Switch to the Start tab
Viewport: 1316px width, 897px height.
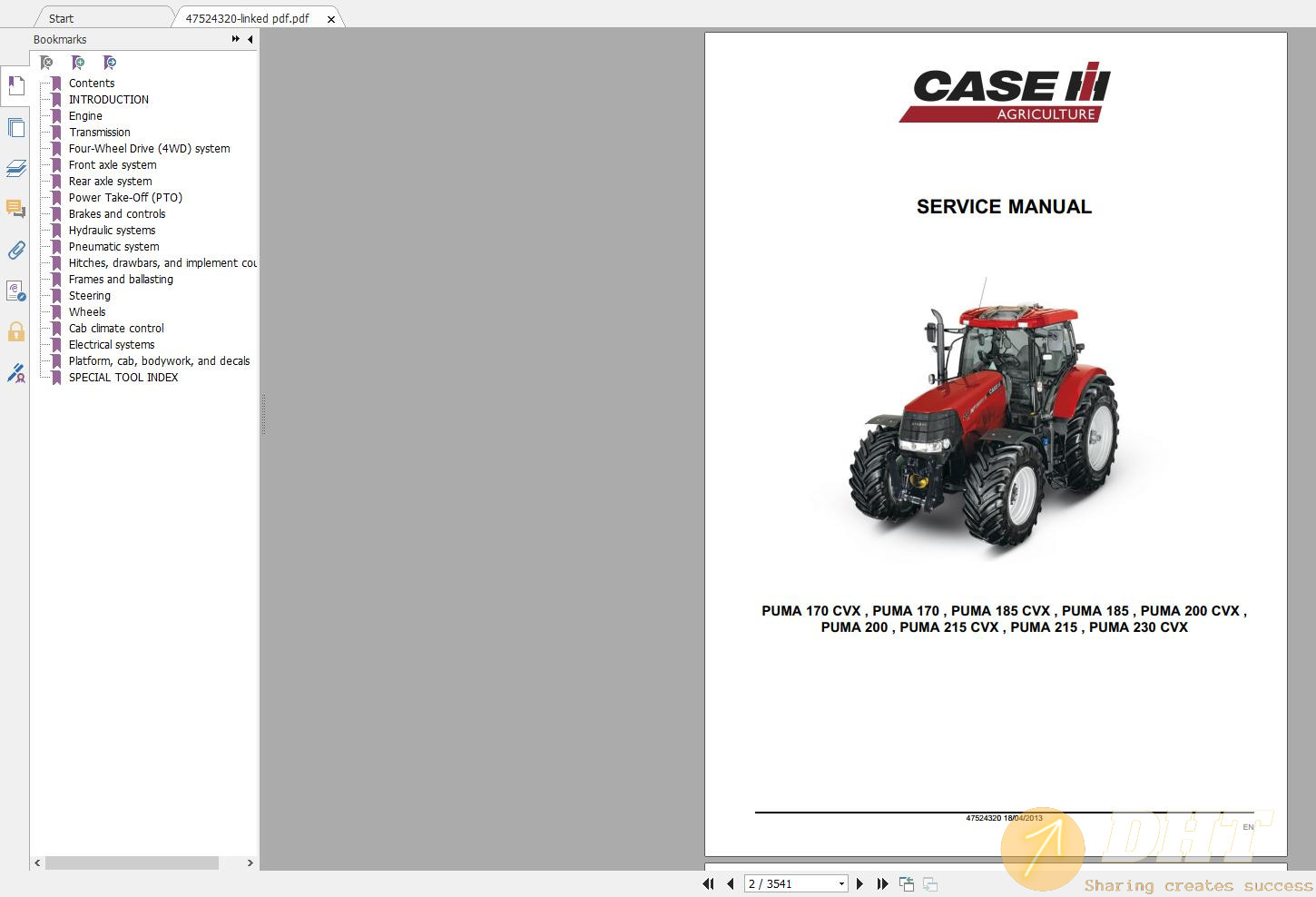tap(61, 17)
